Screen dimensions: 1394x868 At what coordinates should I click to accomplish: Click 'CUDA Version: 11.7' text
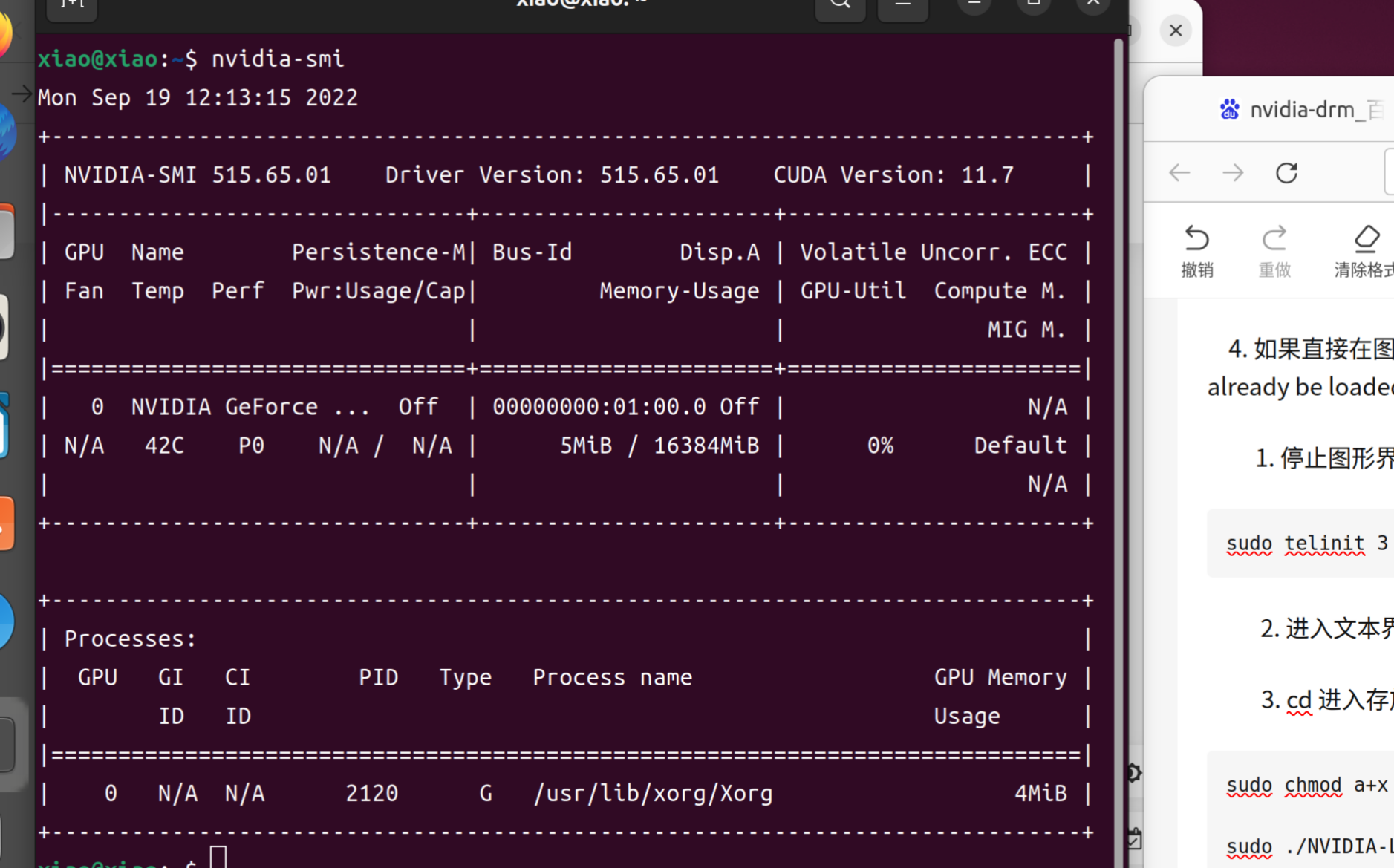(893, 174)
